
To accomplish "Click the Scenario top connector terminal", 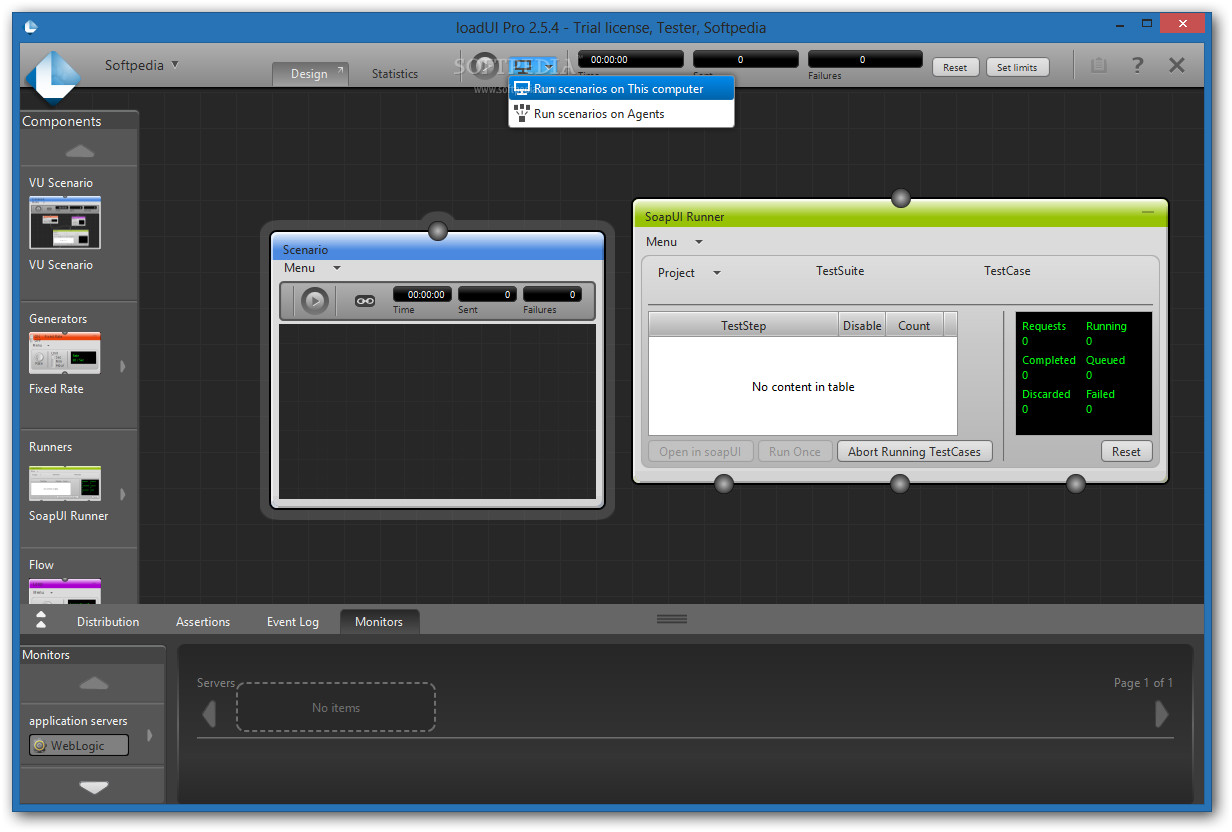I will (x=437, y=231).
